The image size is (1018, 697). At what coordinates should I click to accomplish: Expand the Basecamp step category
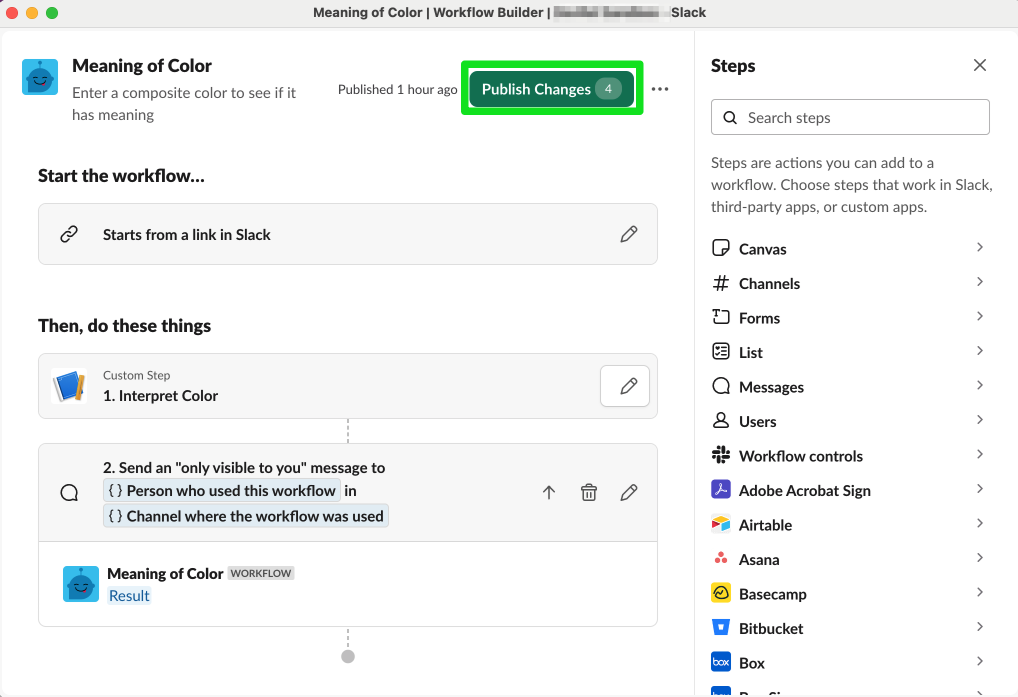(978, 593)
